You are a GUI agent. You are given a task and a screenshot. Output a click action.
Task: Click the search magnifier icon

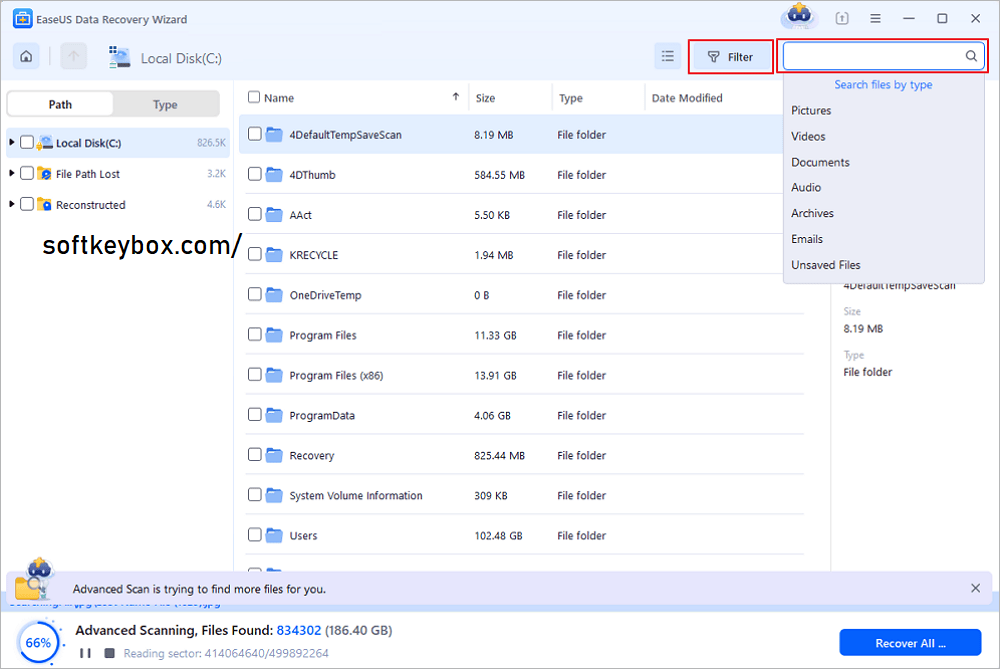[969, 56]
